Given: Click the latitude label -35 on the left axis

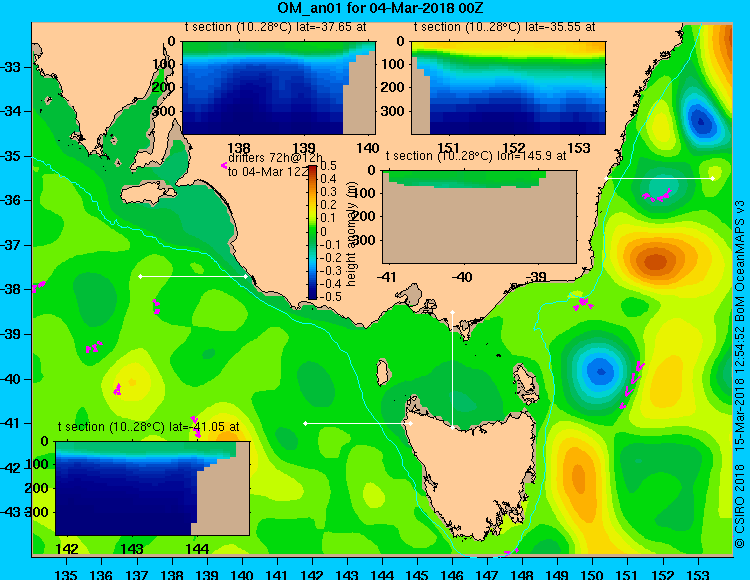Looking at the screenshot, I should point(11,156).
